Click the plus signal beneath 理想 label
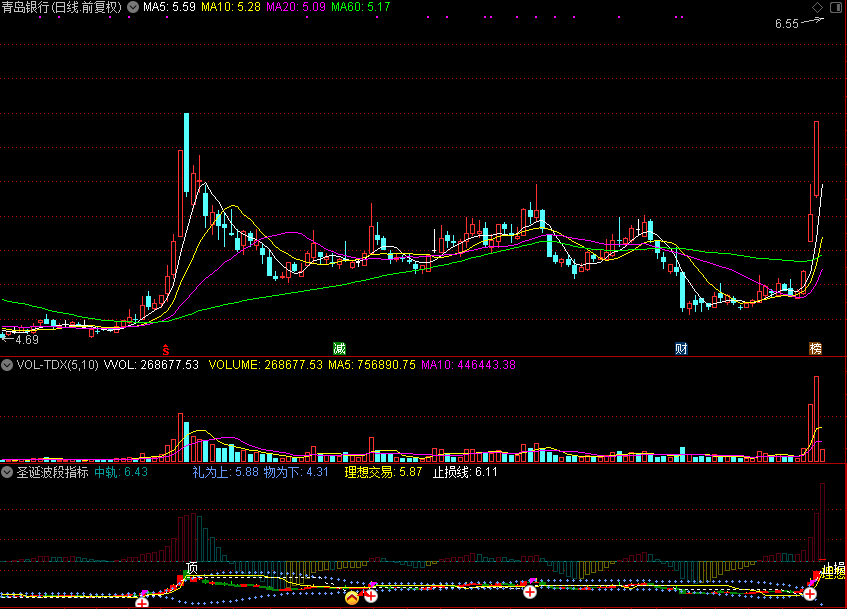 click(810, 594)
